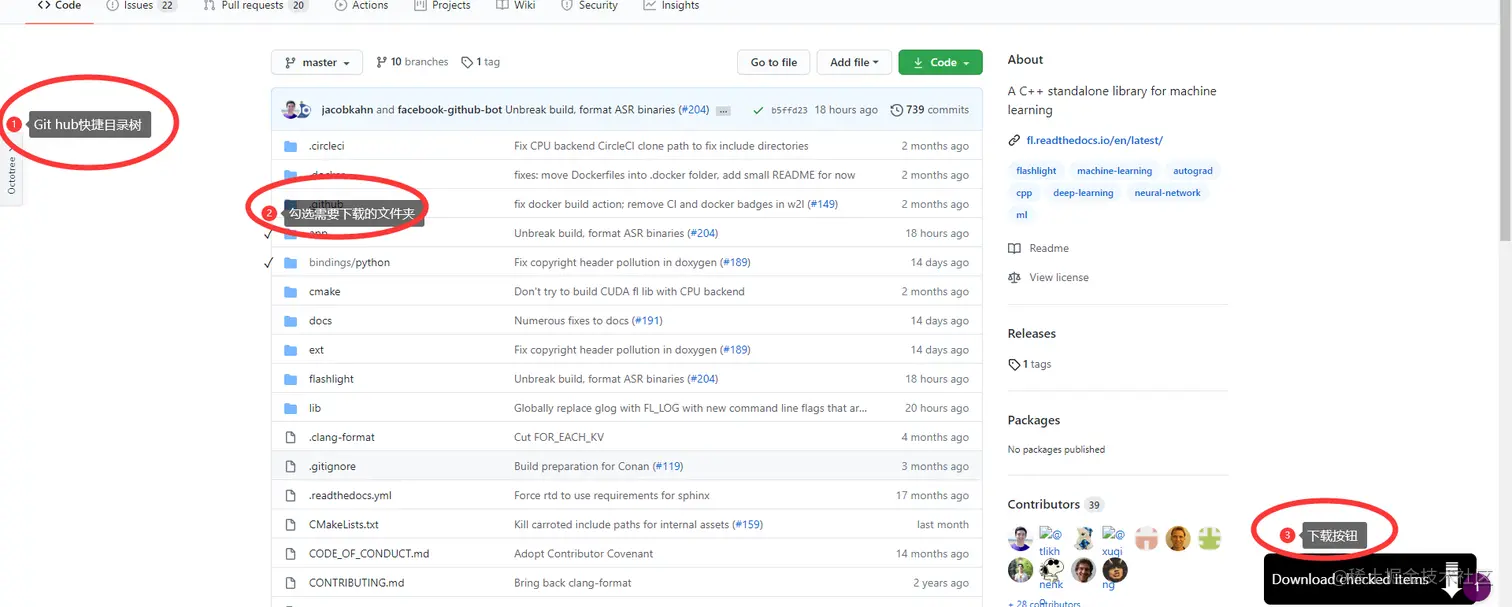Click the book icon beside Readme
The height and width of the screenshot is (607, 1512).
point(1015,248)
